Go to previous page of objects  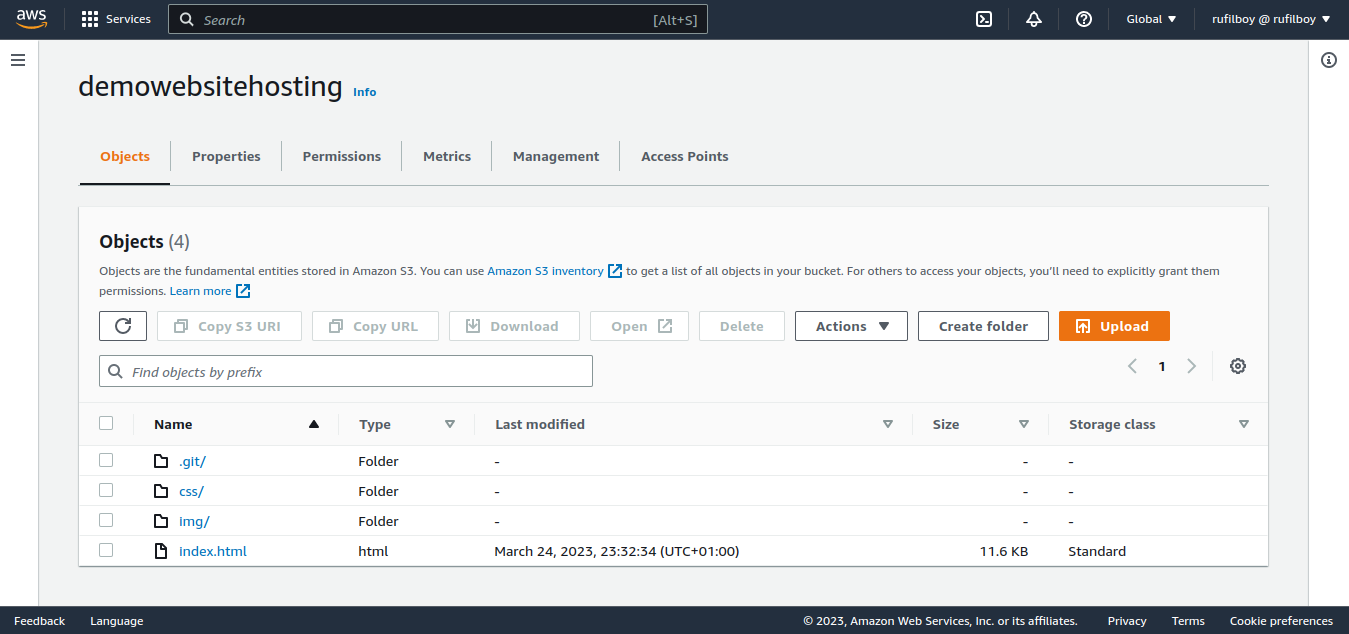[x=1132, y=366]
